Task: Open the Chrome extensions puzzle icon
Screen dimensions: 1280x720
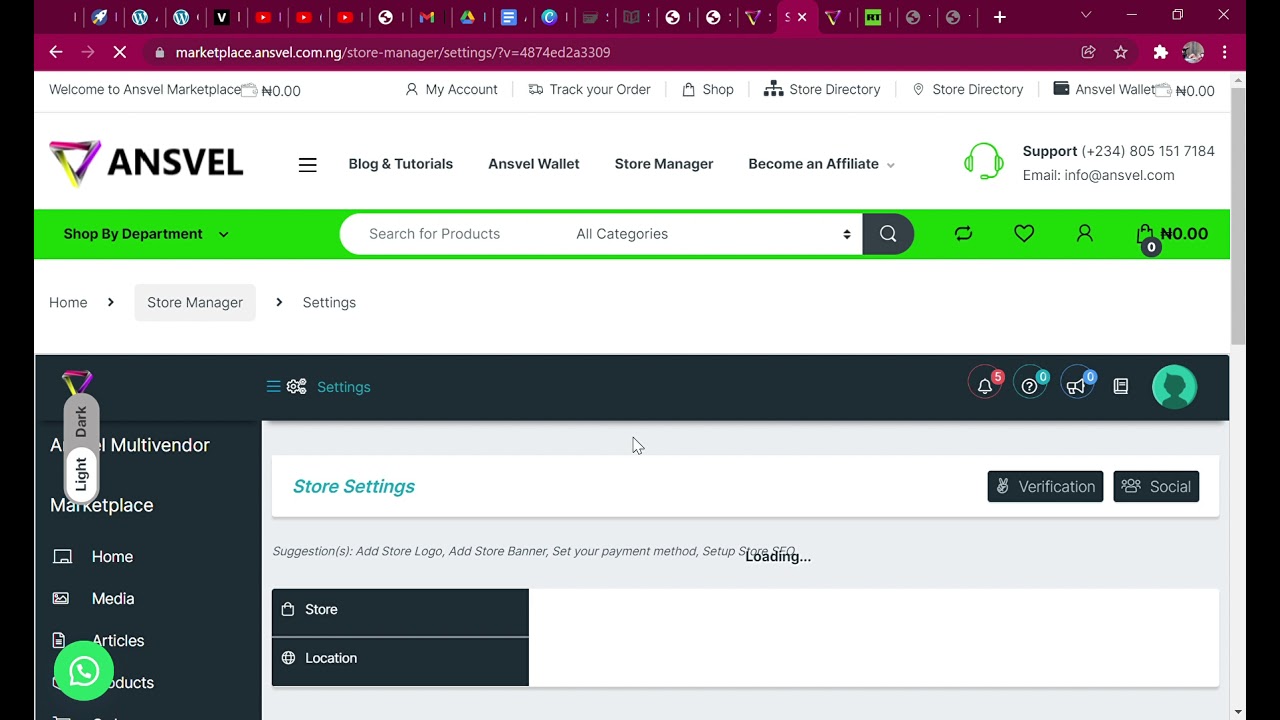Action: pos(1160,52)
